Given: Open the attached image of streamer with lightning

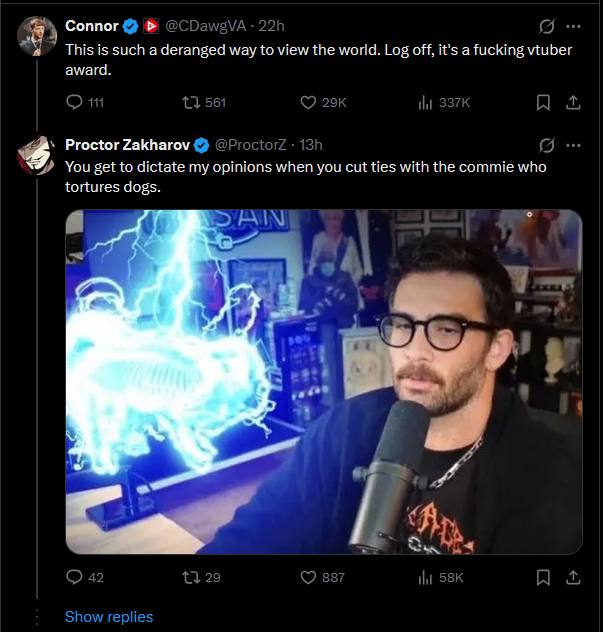Looking at the screenshot, I should (324, 382).
